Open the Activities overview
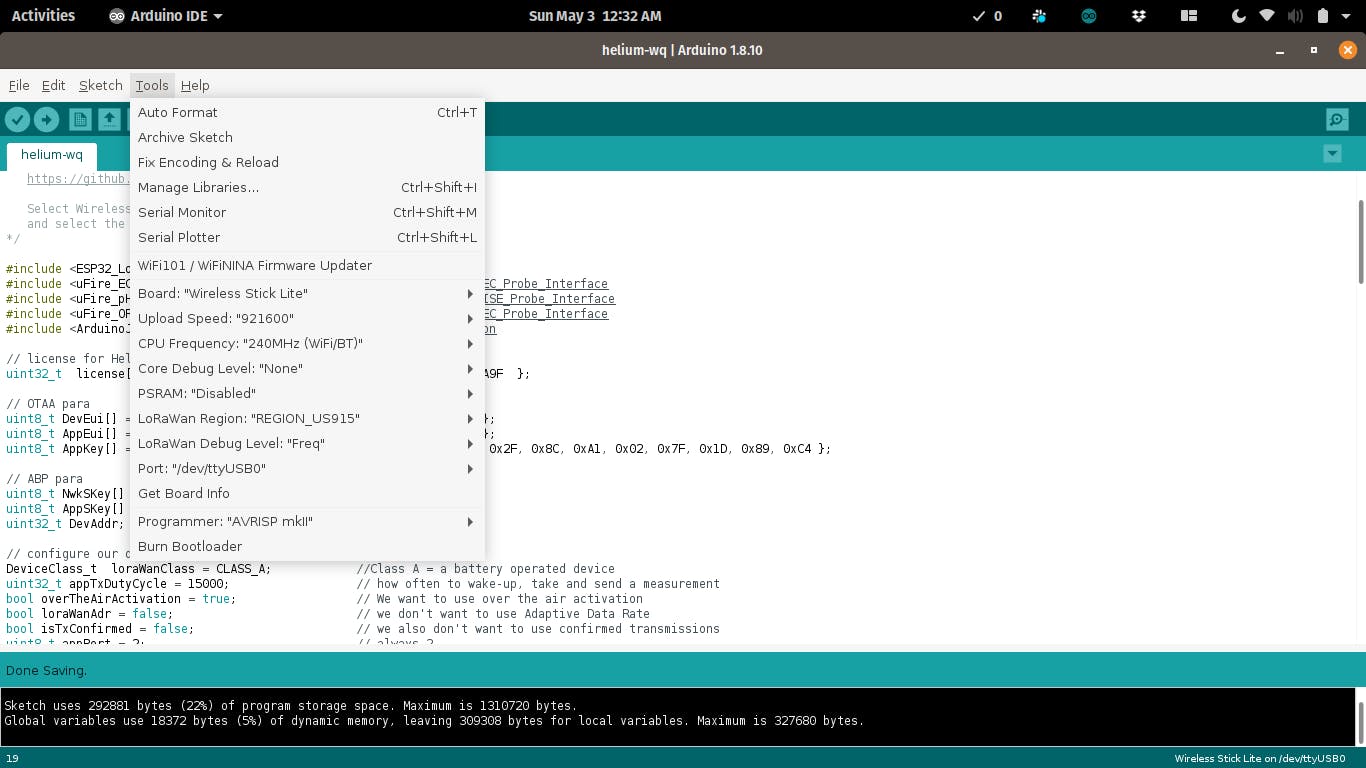 click(x=43, y=16)
